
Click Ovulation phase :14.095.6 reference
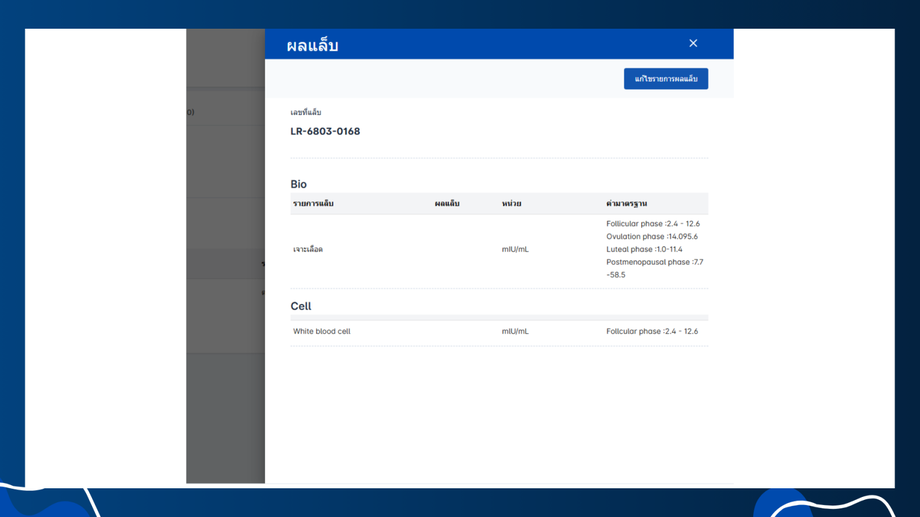tap(652, 236)
